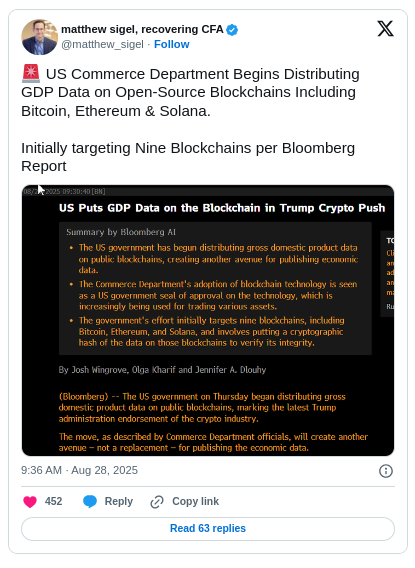The height and width of the screenshot is (568, 415).
Task: Click the 452 likes count
Action: coord(54,501)
